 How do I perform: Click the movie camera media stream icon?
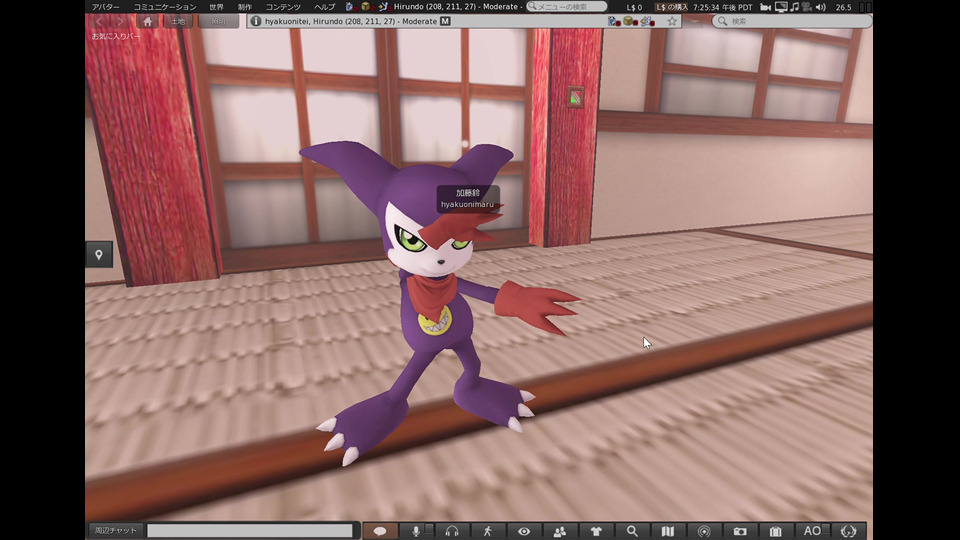click(x=806, y=7)
